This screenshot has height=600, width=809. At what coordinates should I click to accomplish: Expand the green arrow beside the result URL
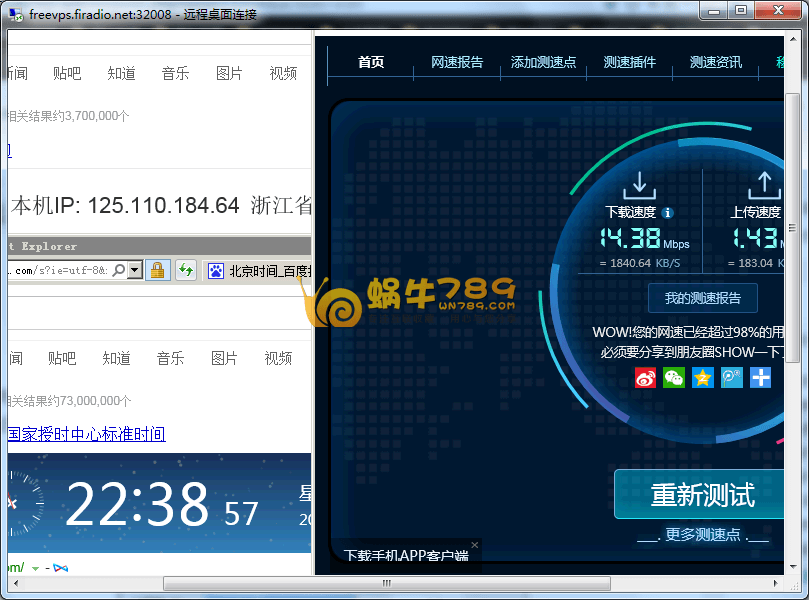pos(36,568)
